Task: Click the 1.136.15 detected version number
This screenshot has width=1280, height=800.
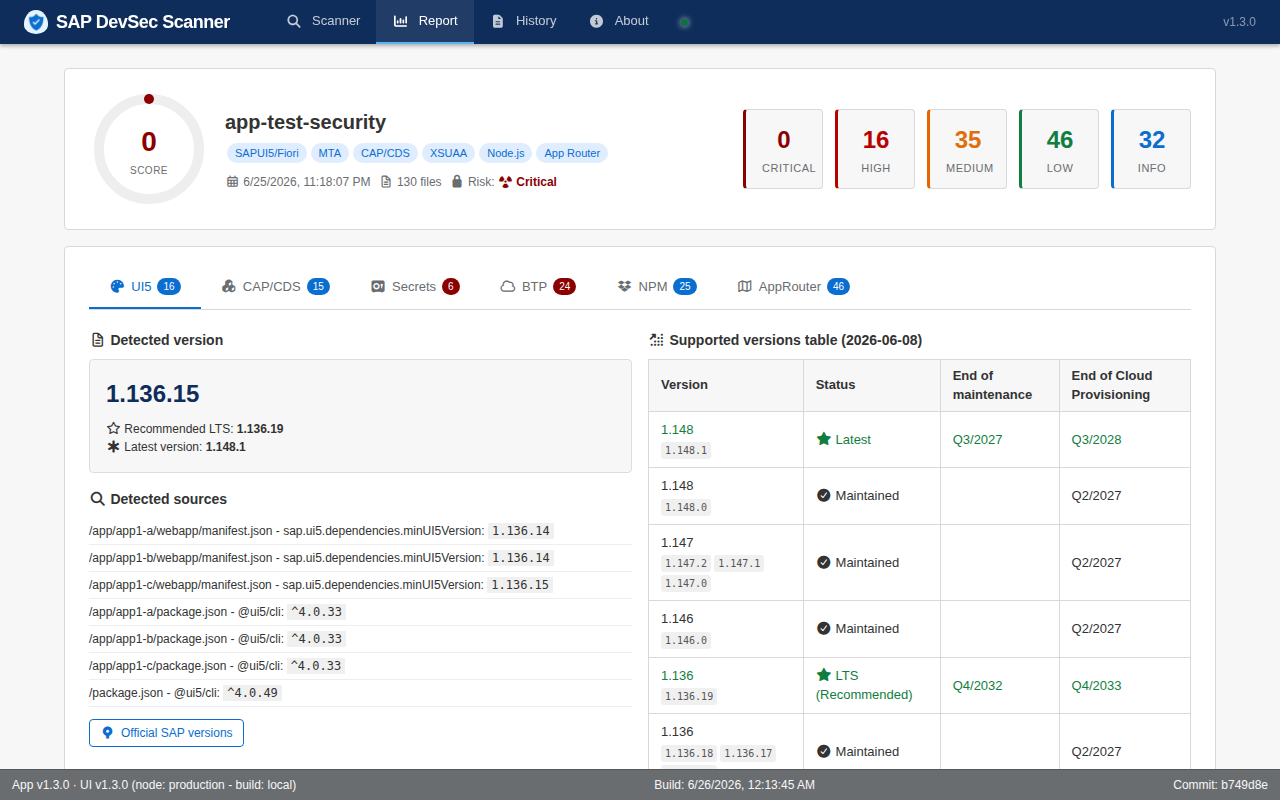Action: (153, 393)
